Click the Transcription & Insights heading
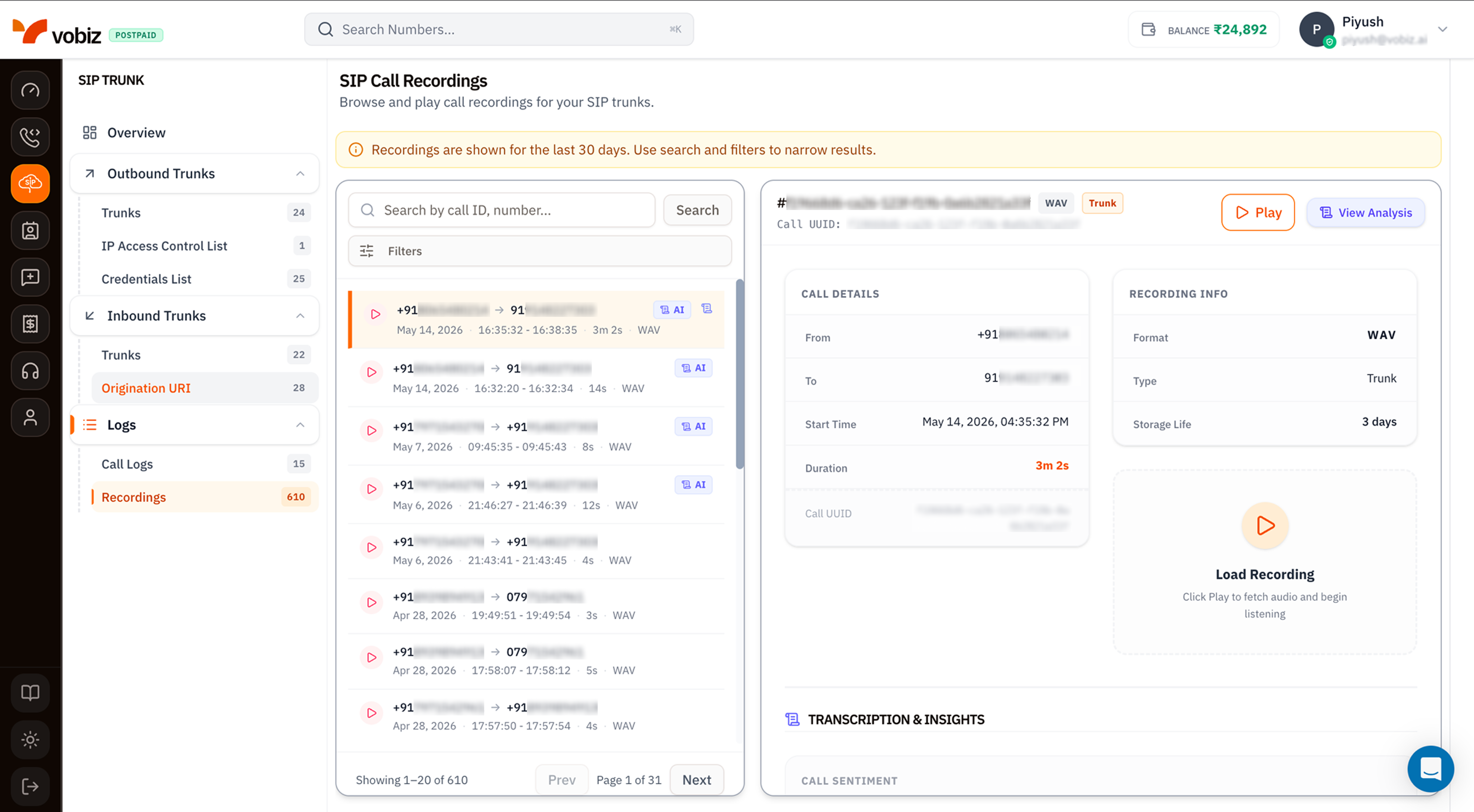 896,720
